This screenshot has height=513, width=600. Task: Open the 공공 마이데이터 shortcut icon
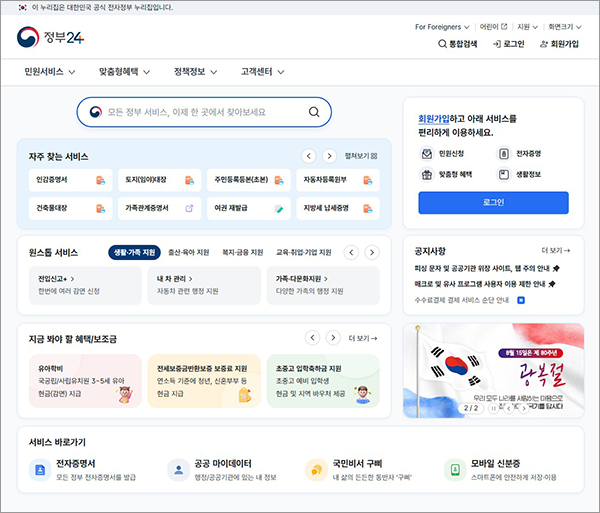click(x=178, y=470)
